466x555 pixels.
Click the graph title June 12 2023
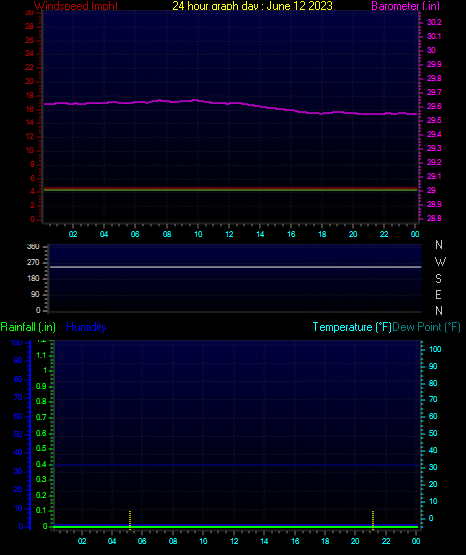(x=299, y=6)
